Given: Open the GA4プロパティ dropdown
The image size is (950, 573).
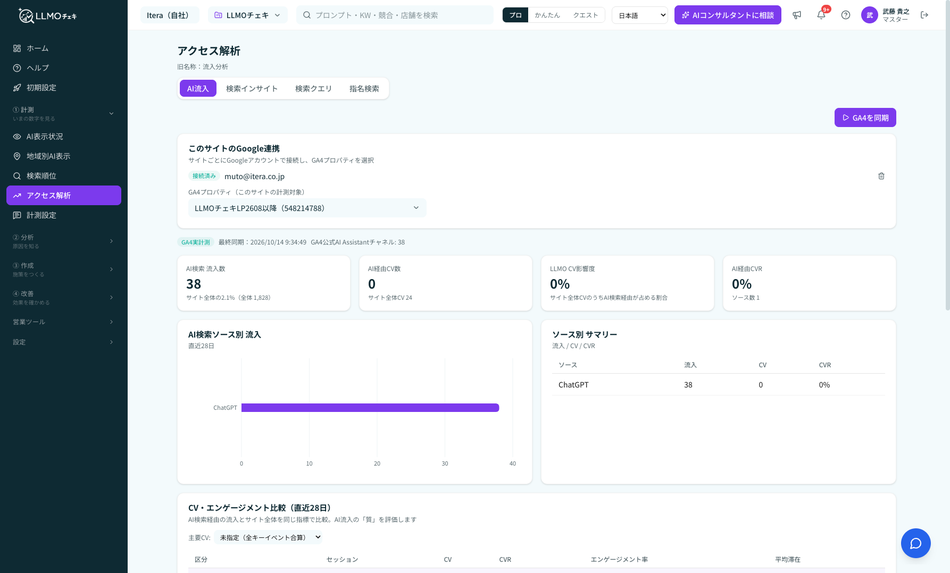Looking at the screenshot, I should [307, 208].
